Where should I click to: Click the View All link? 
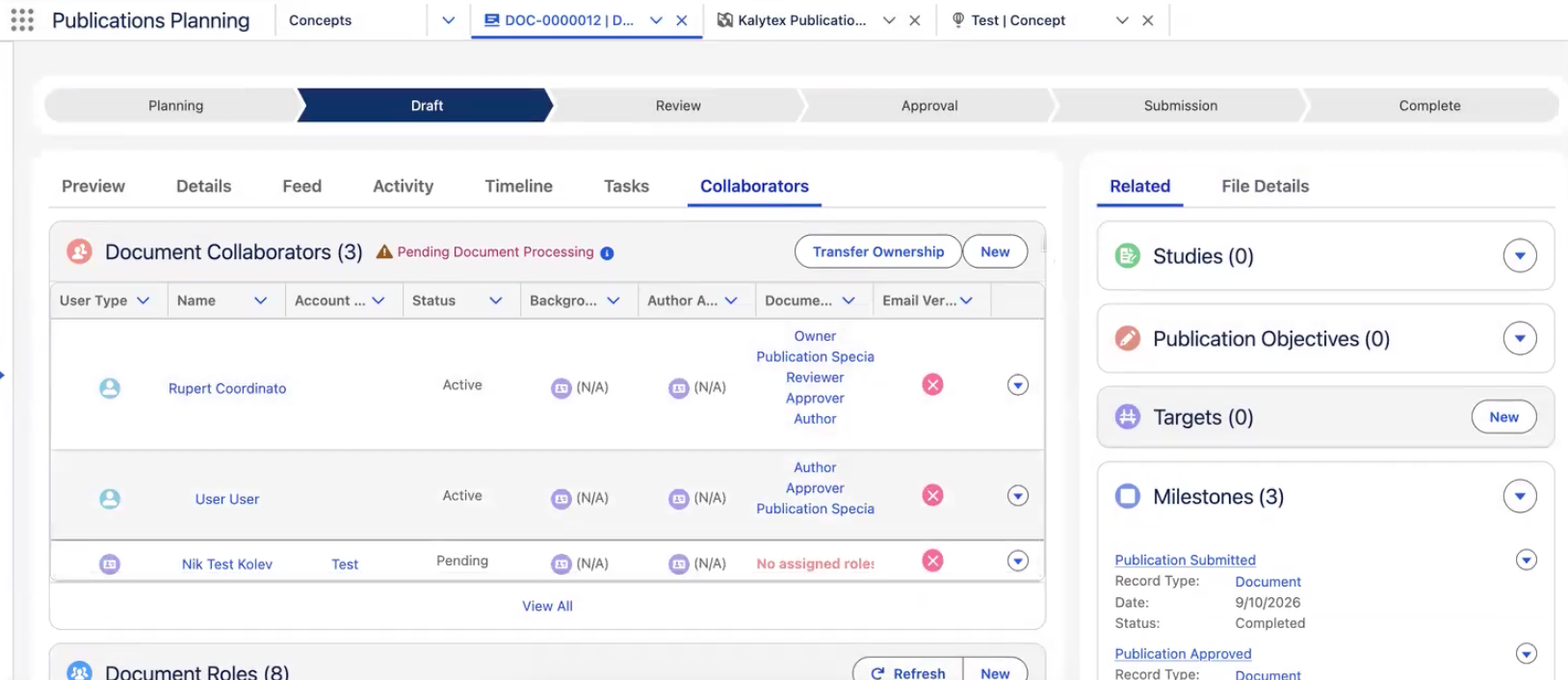pos(547,606)
